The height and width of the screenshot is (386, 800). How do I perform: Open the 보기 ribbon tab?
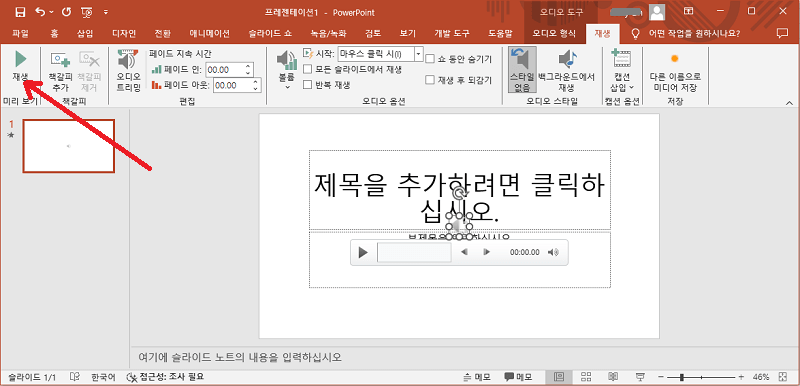point(408,34)
